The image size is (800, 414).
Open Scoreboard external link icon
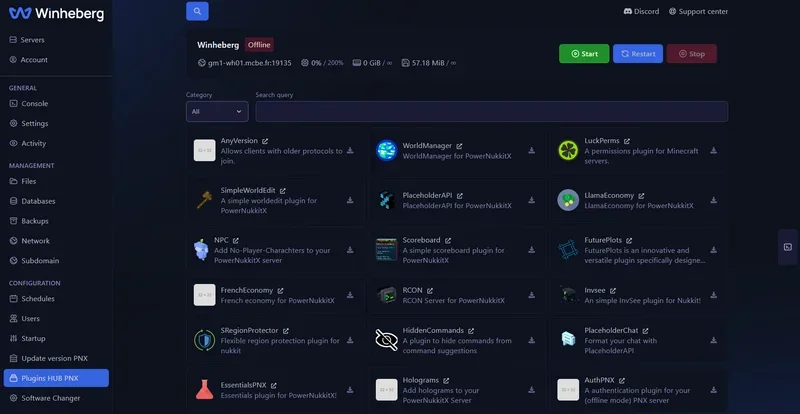(x=447, y=240)
